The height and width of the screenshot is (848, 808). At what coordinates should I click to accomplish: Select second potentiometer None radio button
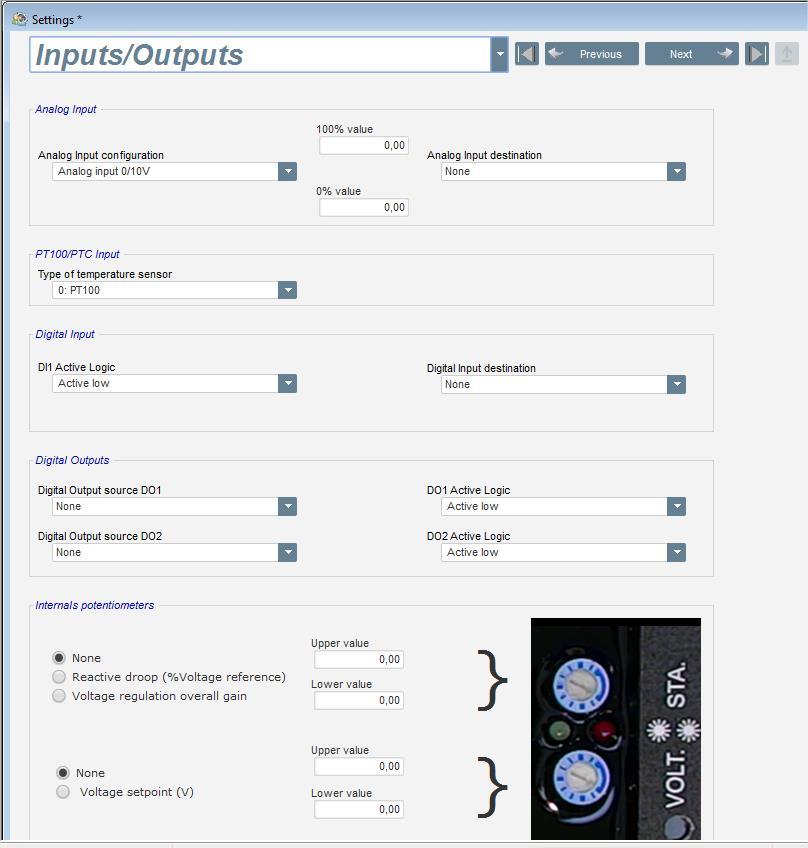(x=63, y=773)
